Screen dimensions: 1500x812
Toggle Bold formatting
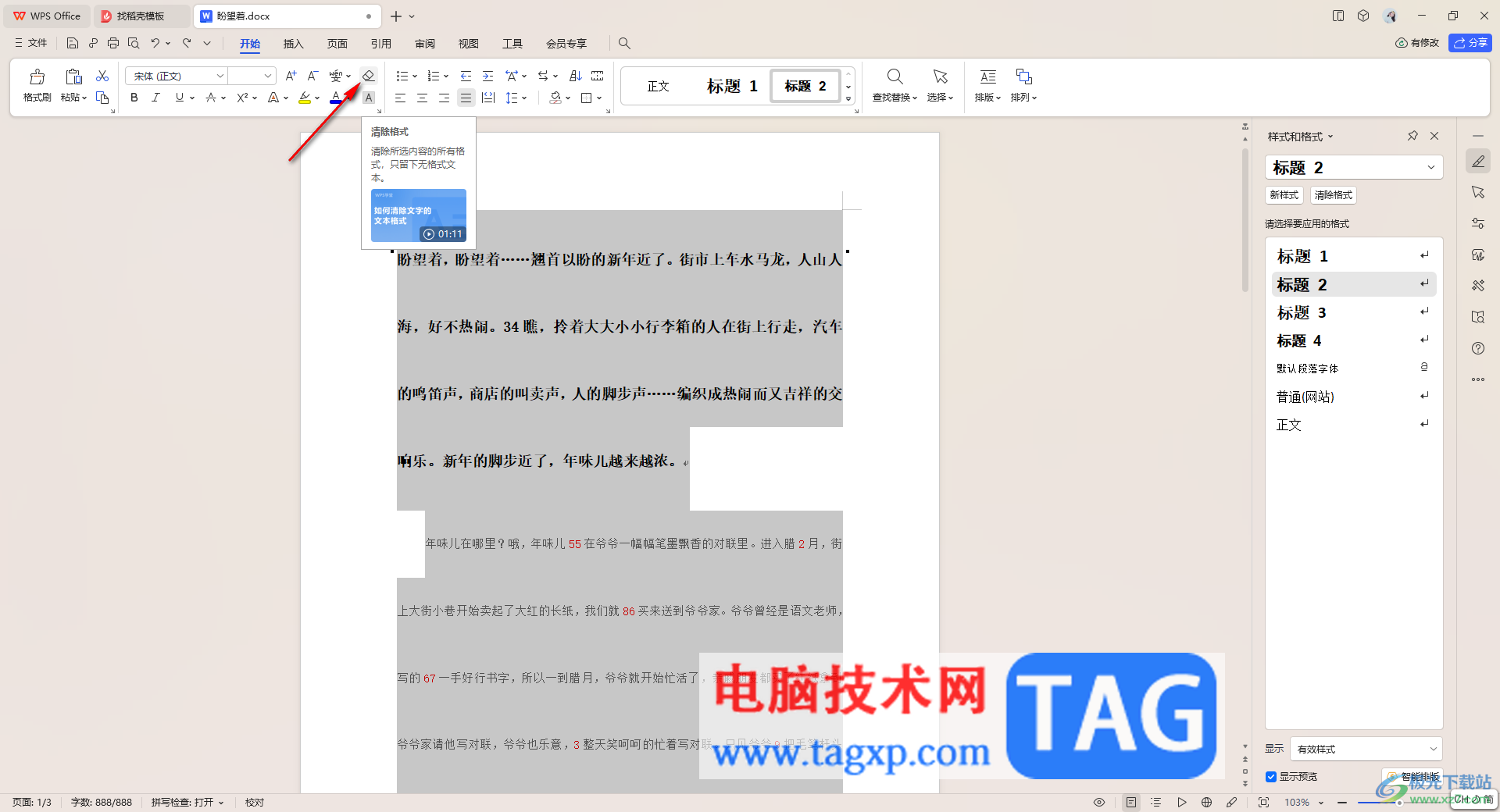[134, 98]
